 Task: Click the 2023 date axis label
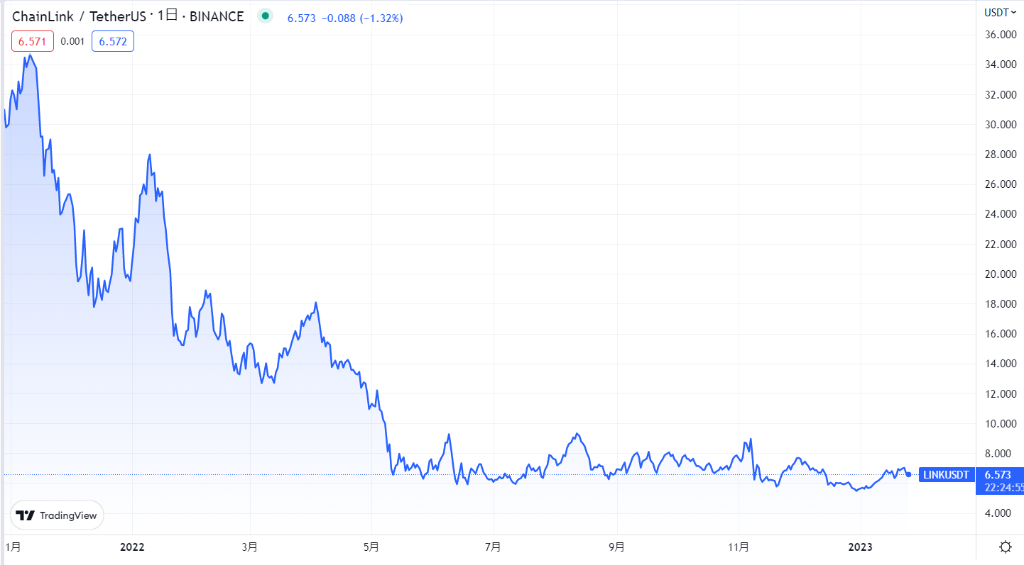tap(859, 547)
